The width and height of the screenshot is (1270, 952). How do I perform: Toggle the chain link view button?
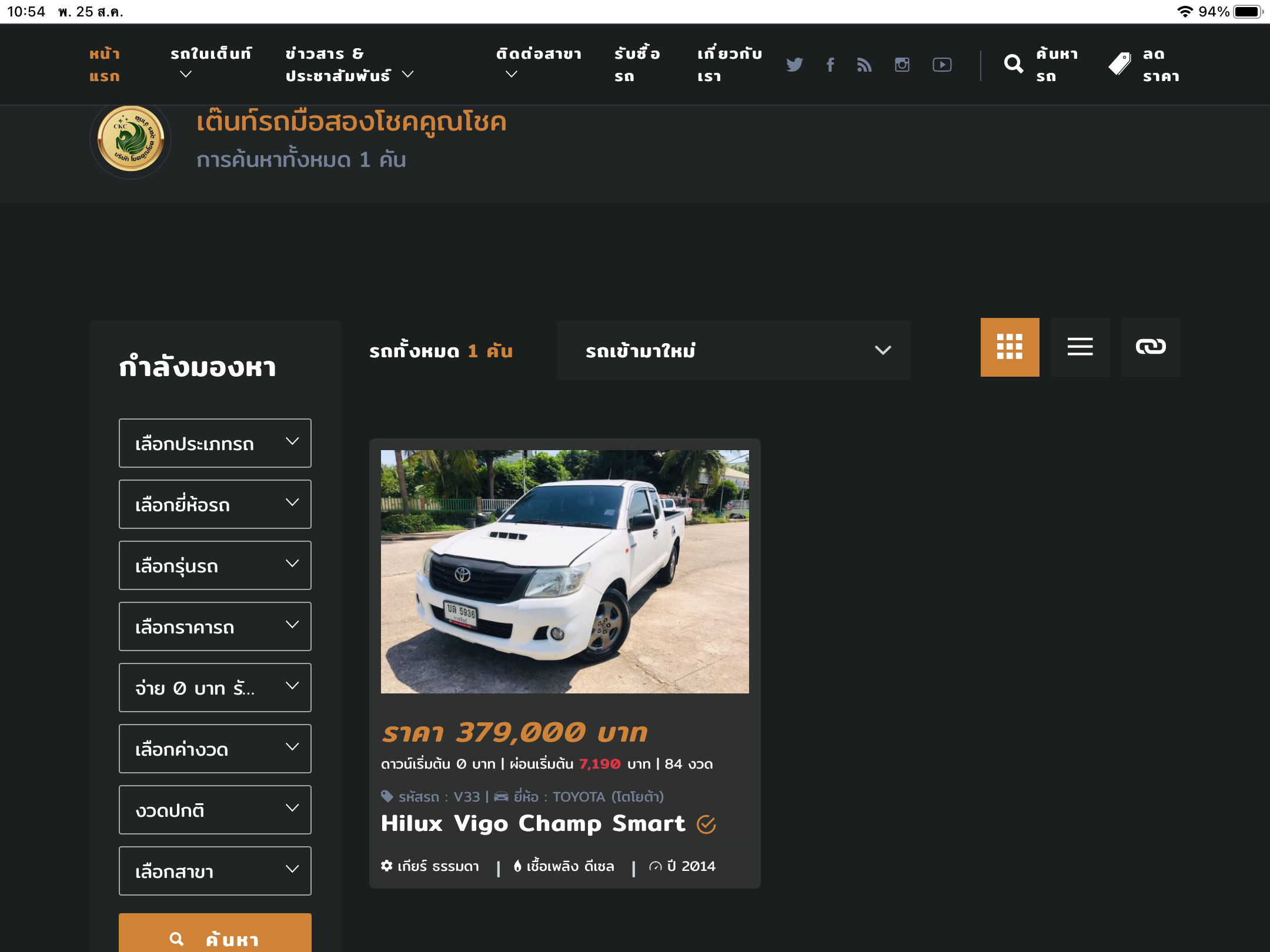(x=1151, y=347)
